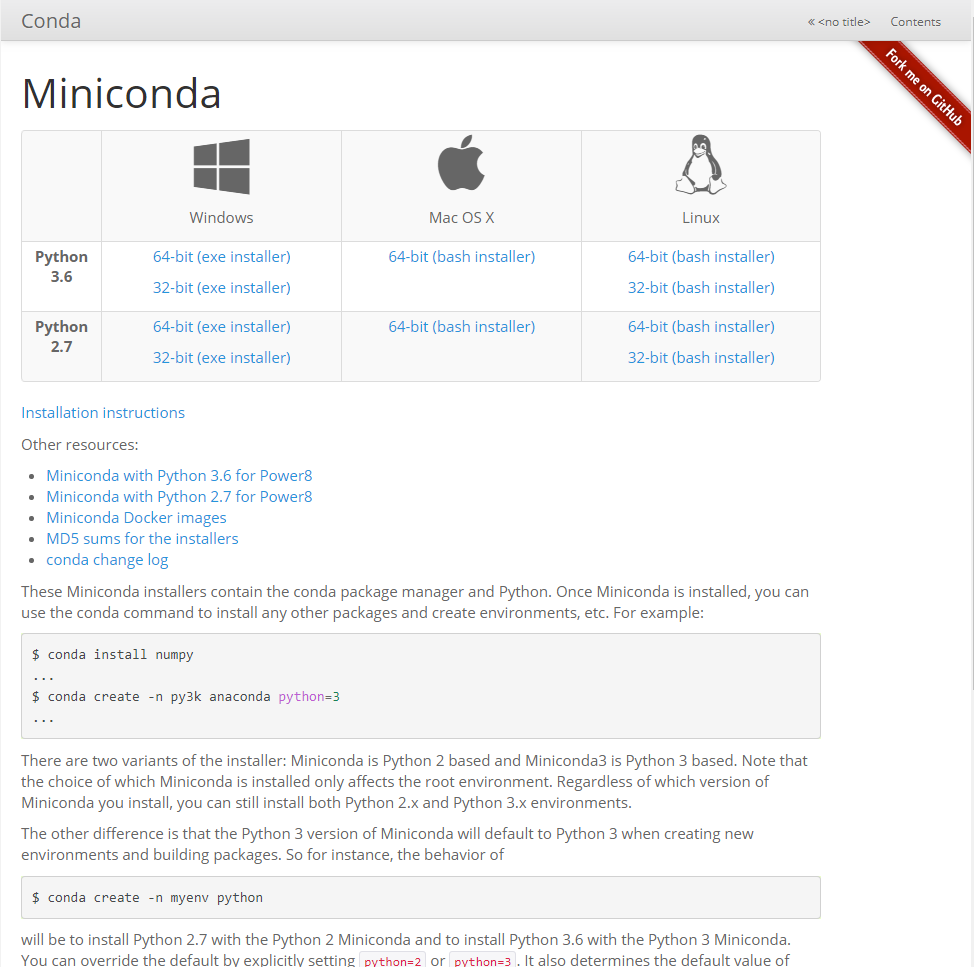Open Miniconda with Python 3.6 for Power8

tap(179, 476)
